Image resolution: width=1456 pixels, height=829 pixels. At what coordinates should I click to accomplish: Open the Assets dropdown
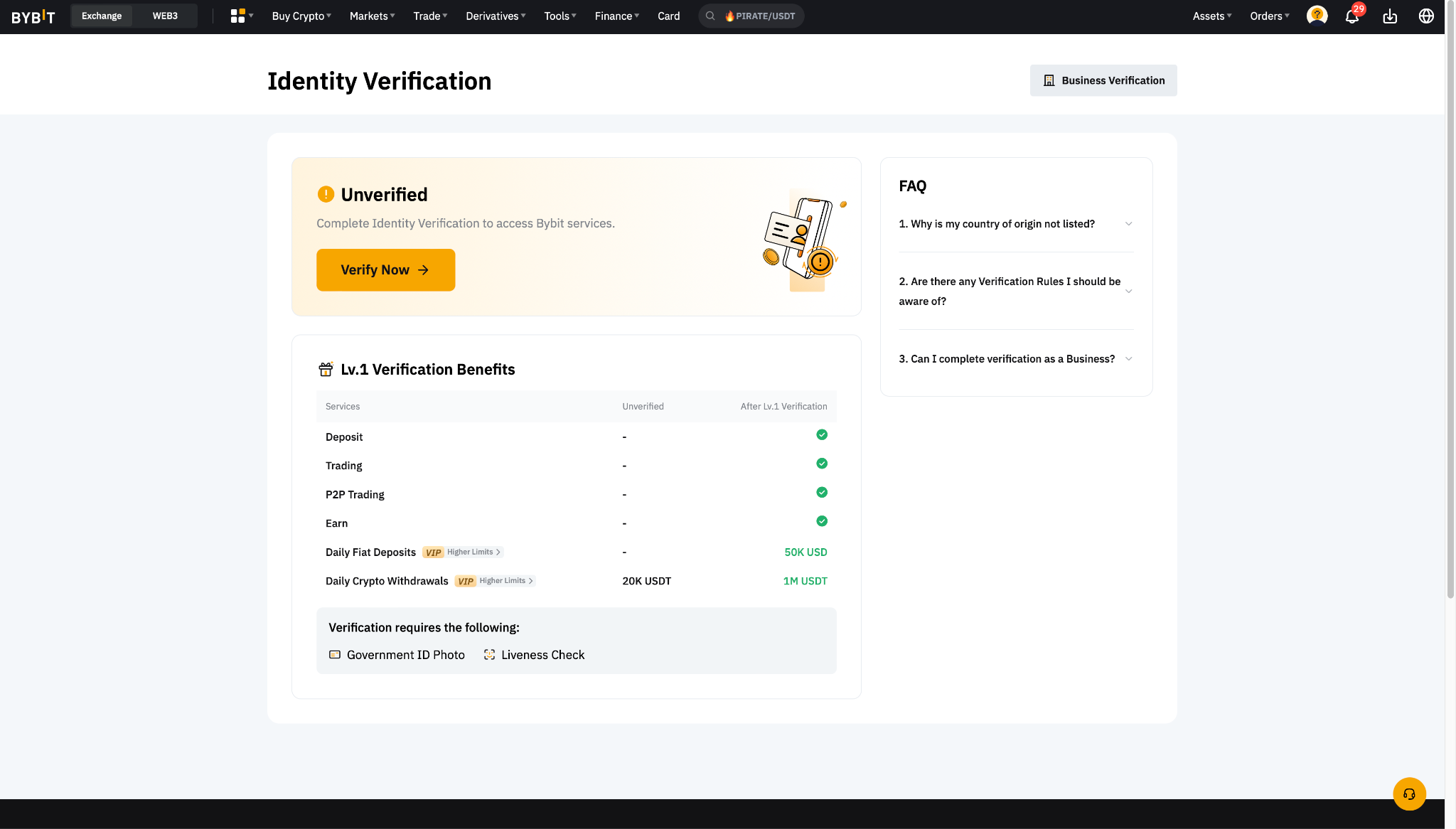(x=1212, y=16)
